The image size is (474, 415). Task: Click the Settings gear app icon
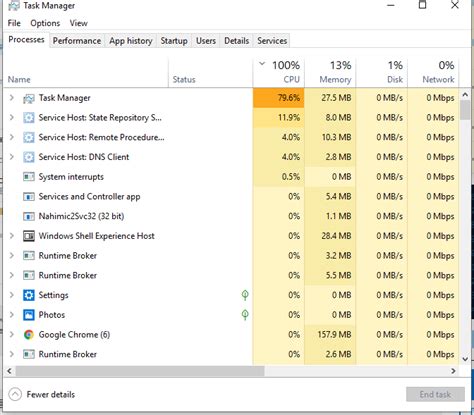[29, 295]
